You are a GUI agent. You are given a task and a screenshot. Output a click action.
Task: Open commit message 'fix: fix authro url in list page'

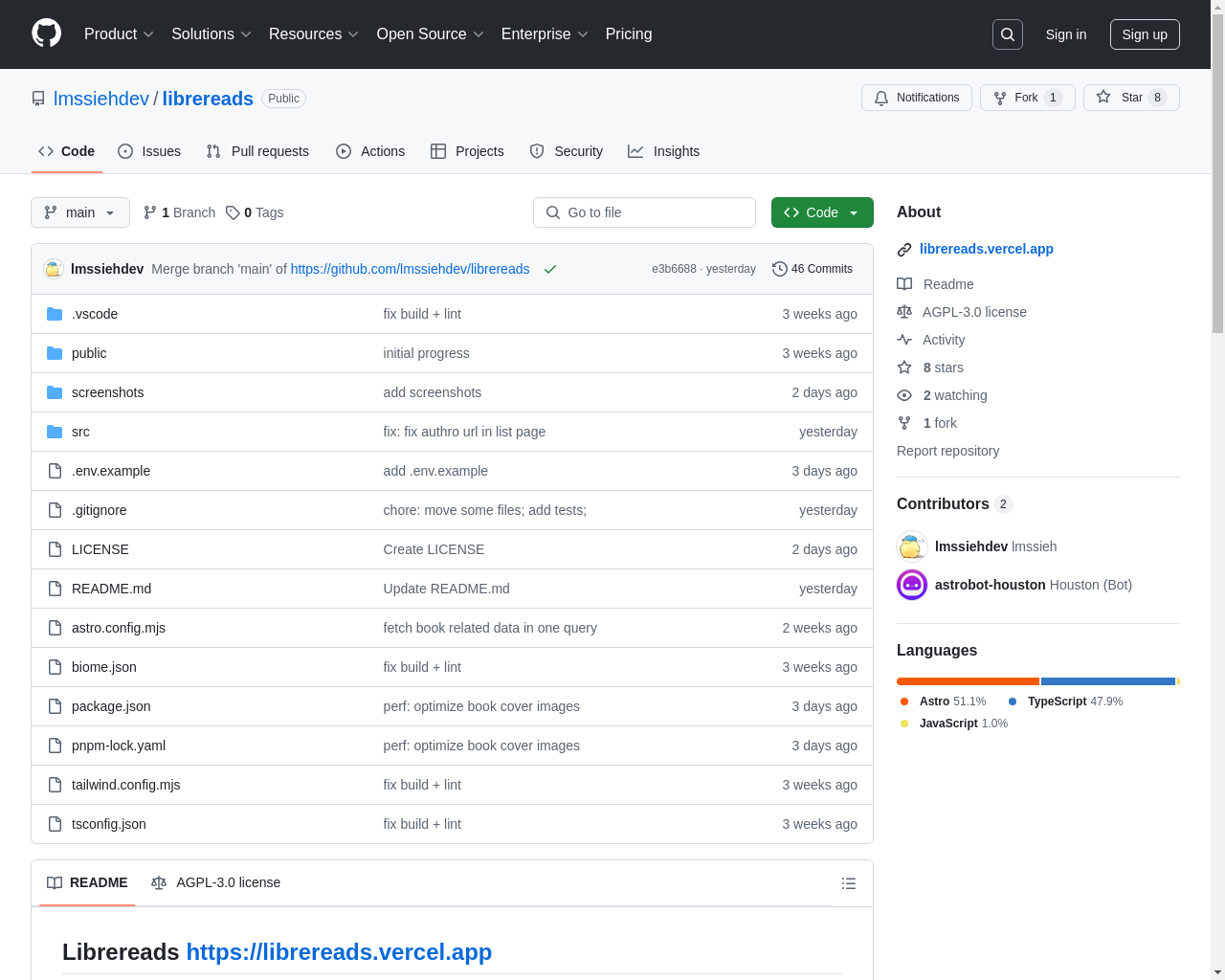[x=464, y=432]
